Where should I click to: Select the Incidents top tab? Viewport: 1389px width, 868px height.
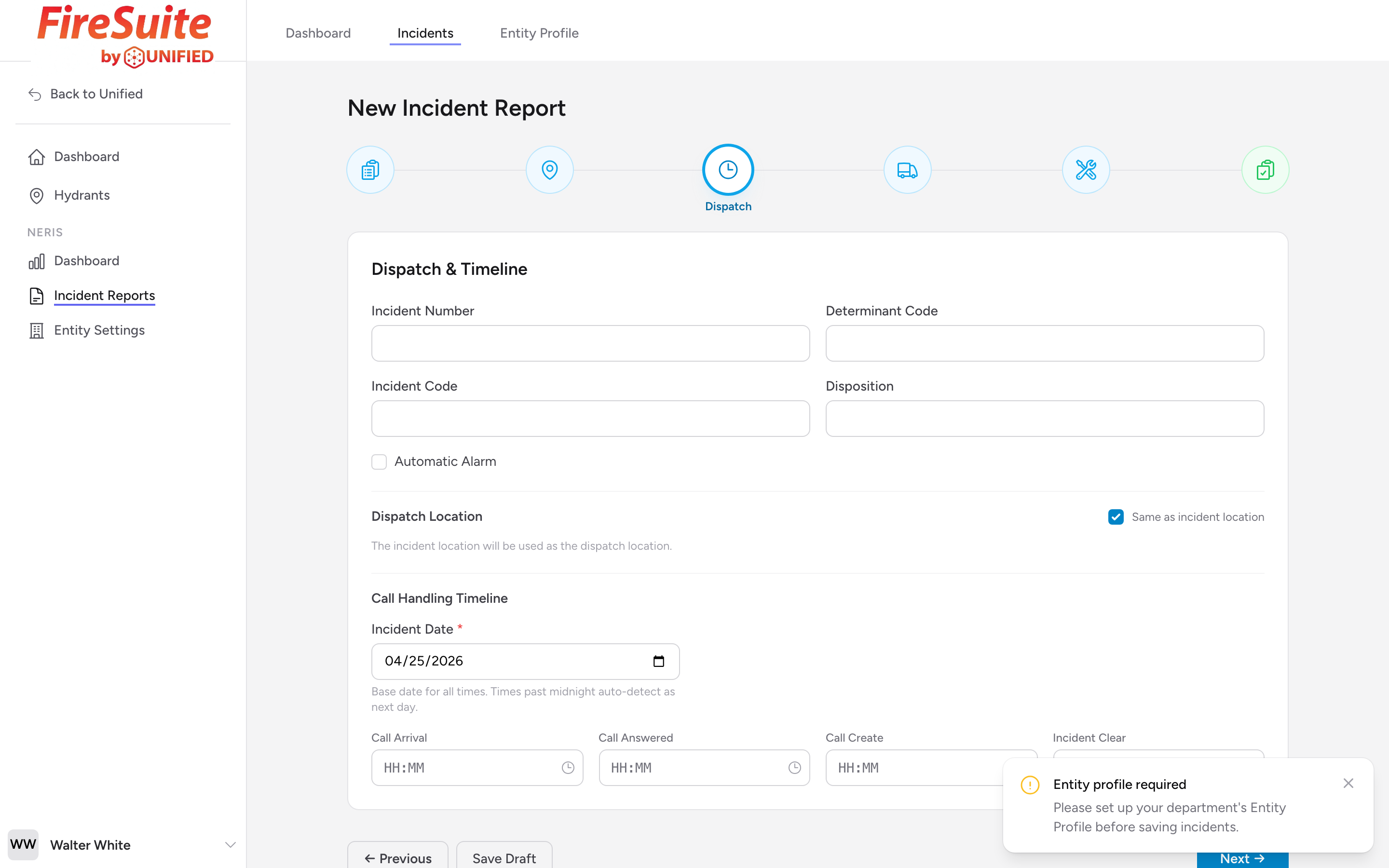425,33
